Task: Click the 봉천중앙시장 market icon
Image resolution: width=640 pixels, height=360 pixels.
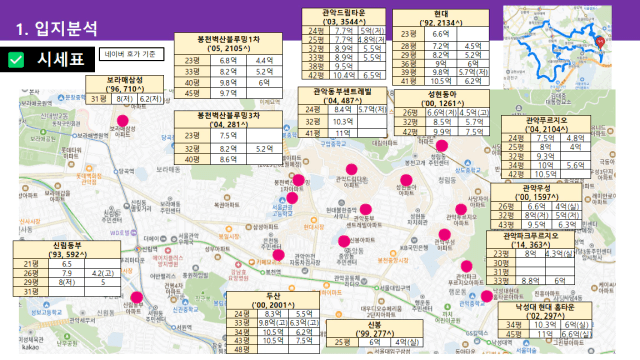Action: click(x=393, y=253)
